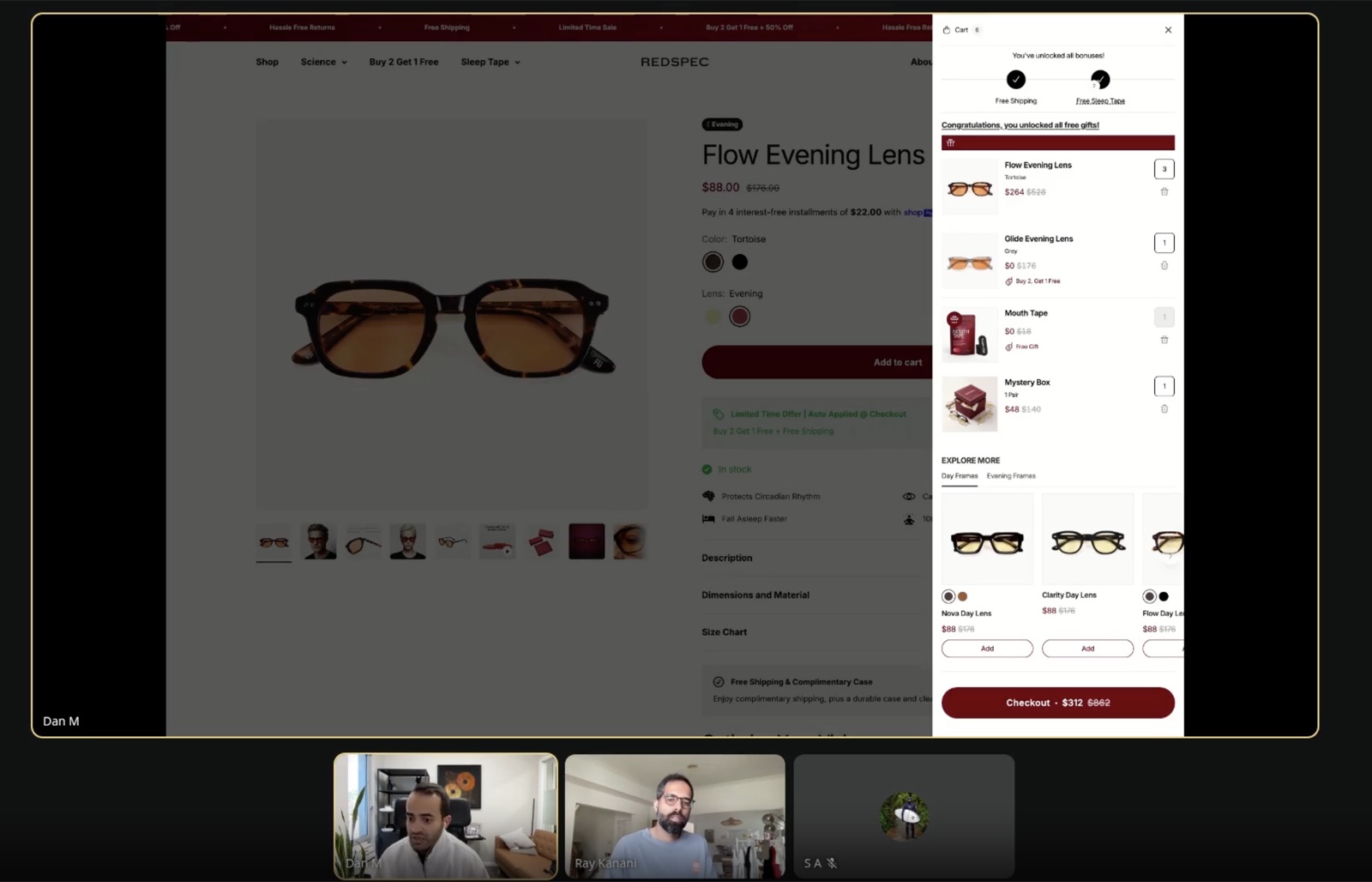Click the REDSPEC logo
1372x882 pixels.
pos(675,62)
